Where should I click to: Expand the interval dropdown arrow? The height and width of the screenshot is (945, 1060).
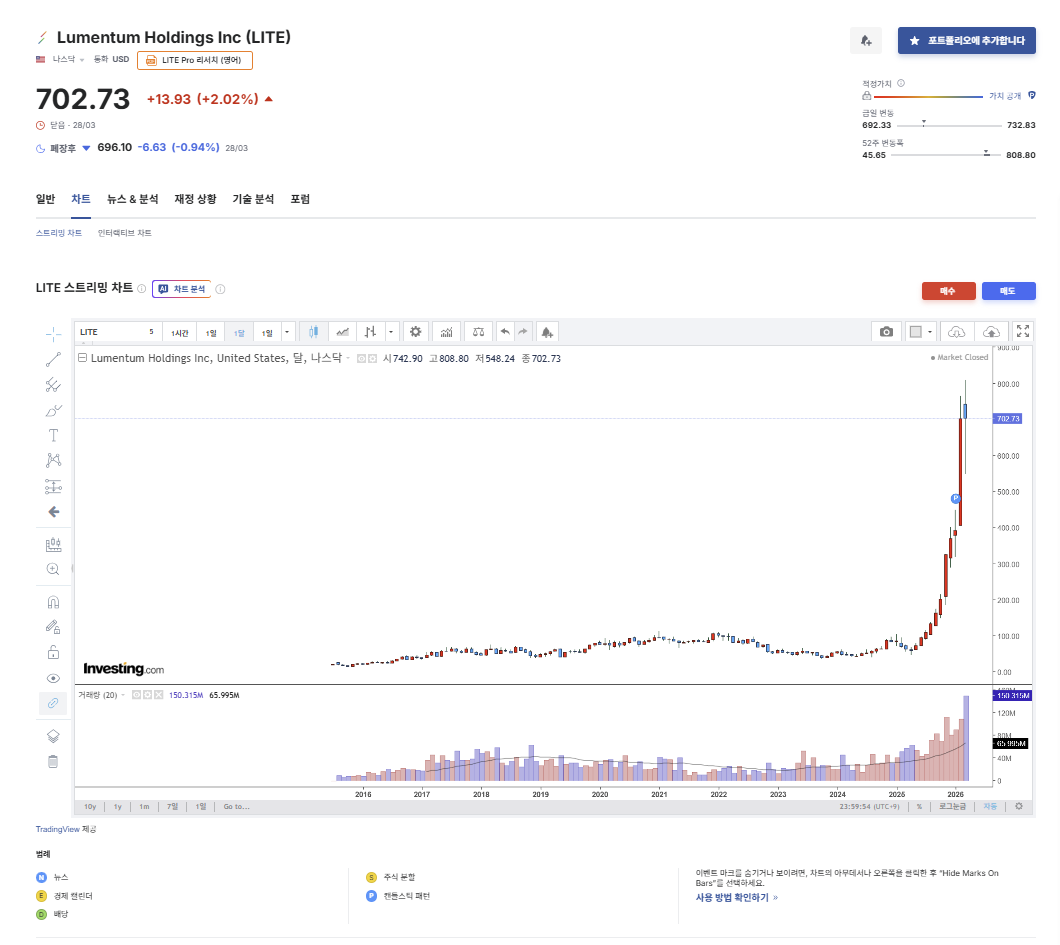pos(287,332)
